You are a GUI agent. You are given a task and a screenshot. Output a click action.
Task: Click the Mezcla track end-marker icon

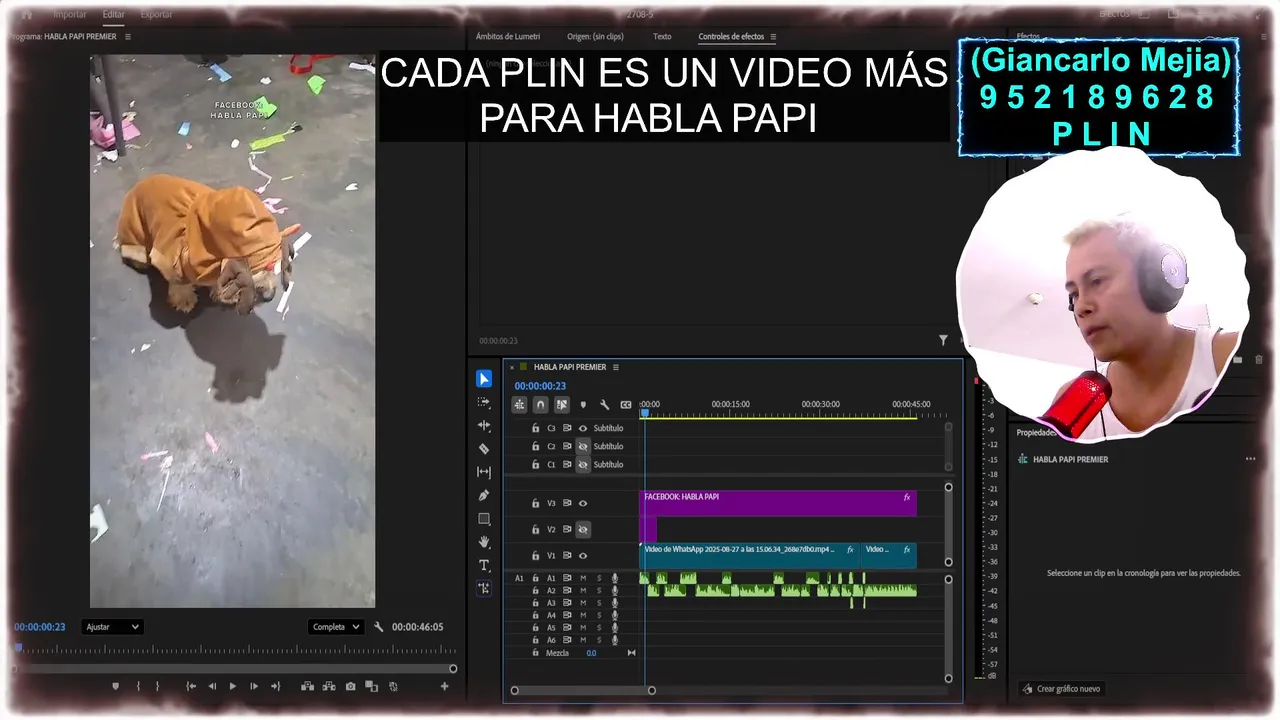(631, 653)
